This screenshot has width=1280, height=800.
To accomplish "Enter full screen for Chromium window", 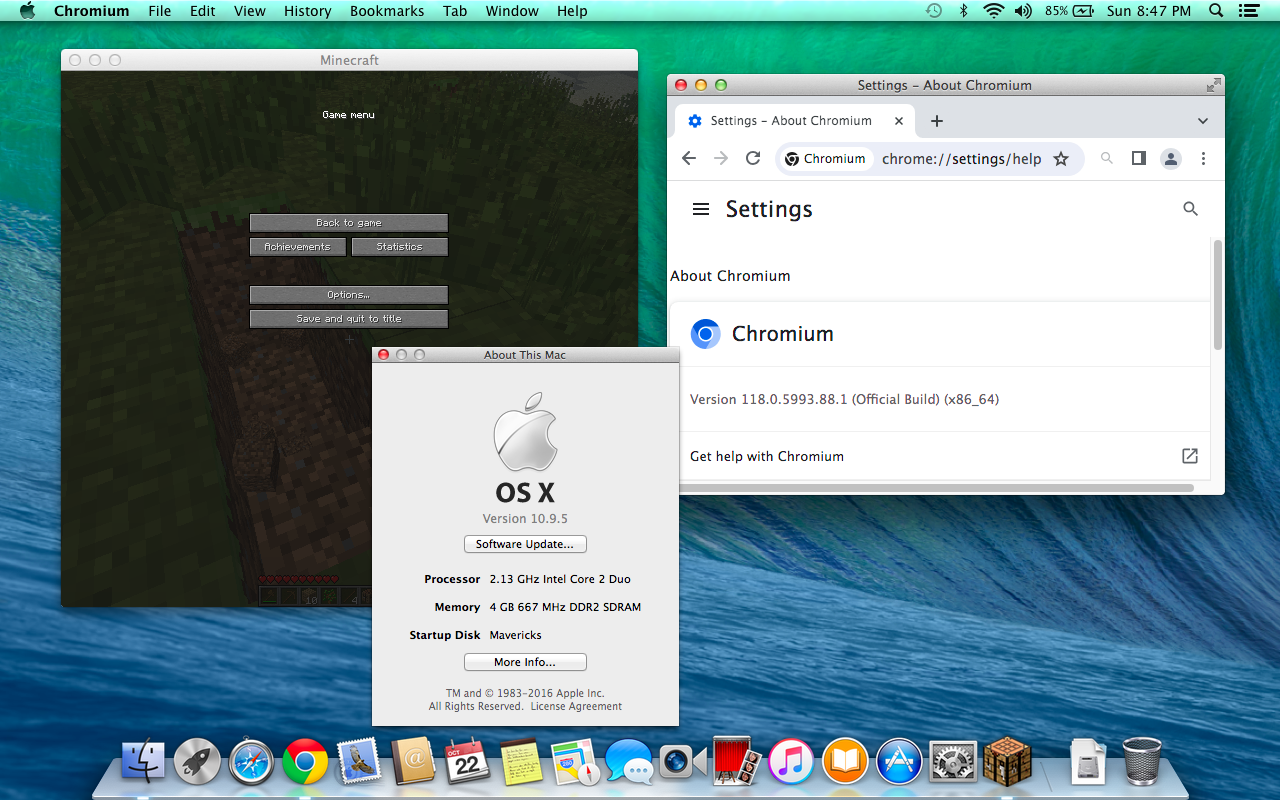I will [x=1213, y=85].
